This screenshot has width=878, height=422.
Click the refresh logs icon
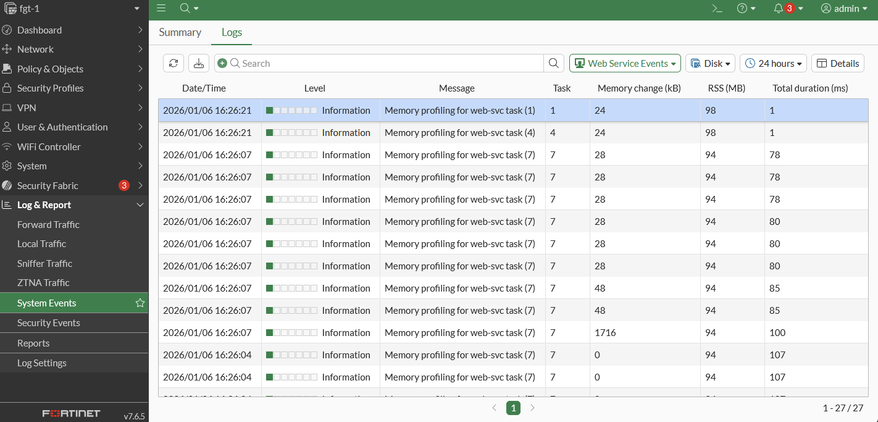pos(173,63)
